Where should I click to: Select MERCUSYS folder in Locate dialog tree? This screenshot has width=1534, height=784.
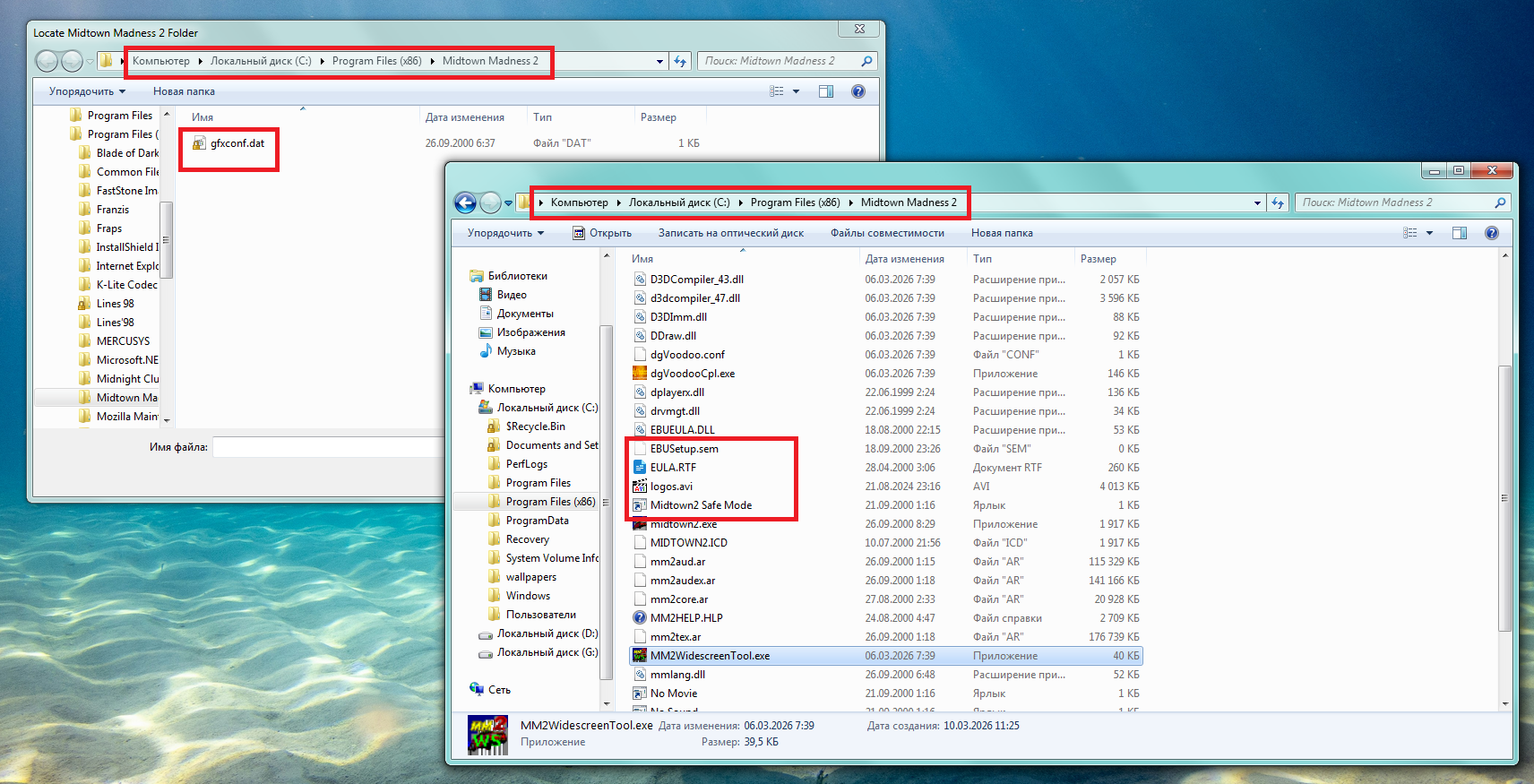tap(123, 341)
